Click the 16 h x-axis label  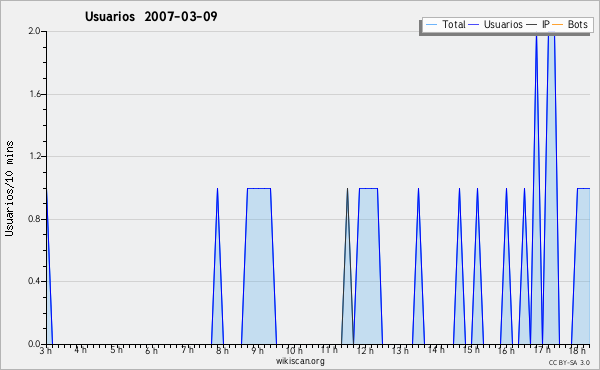point(506,350)
